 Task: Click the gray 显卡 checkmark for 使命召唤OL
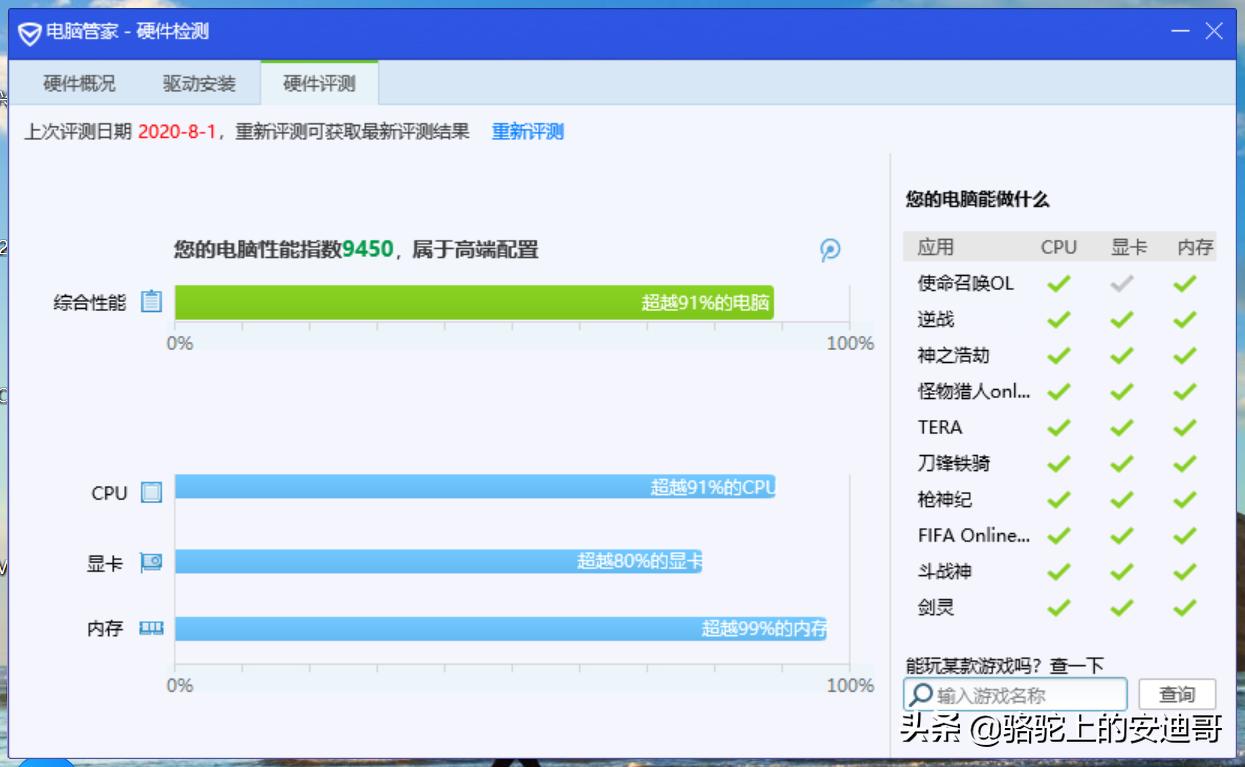pos(1120,283)
